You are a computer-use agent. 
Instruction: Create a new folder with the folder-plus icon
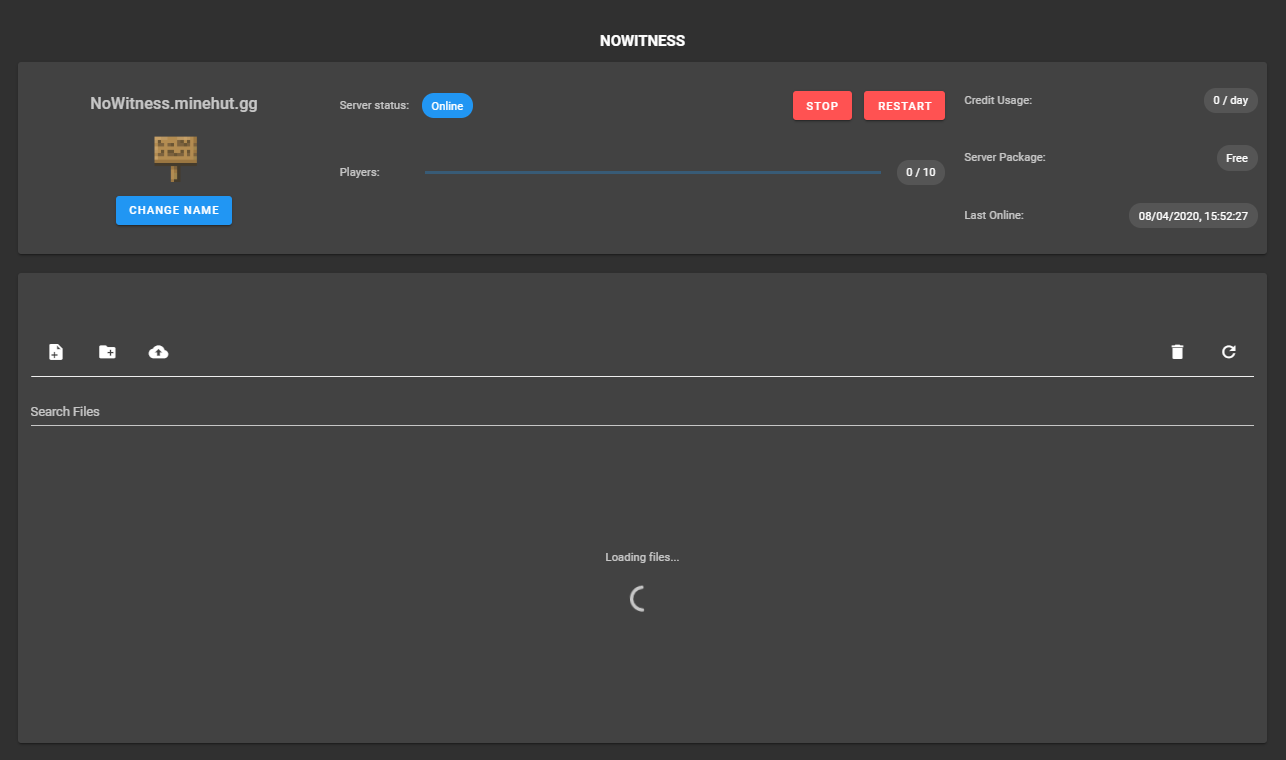click(107, 352)
